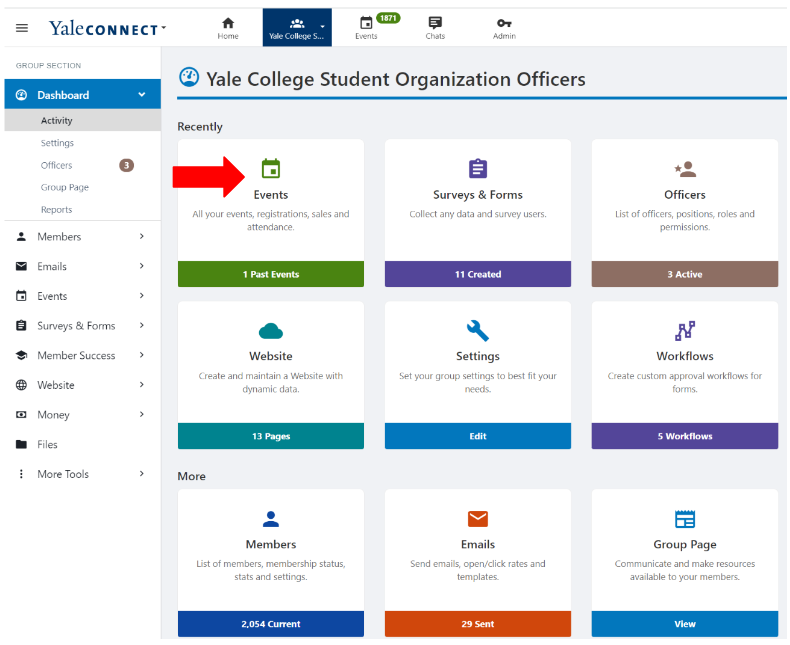Open the Admin key icon
Screen dimensions: 790x645
click(504, 23)
